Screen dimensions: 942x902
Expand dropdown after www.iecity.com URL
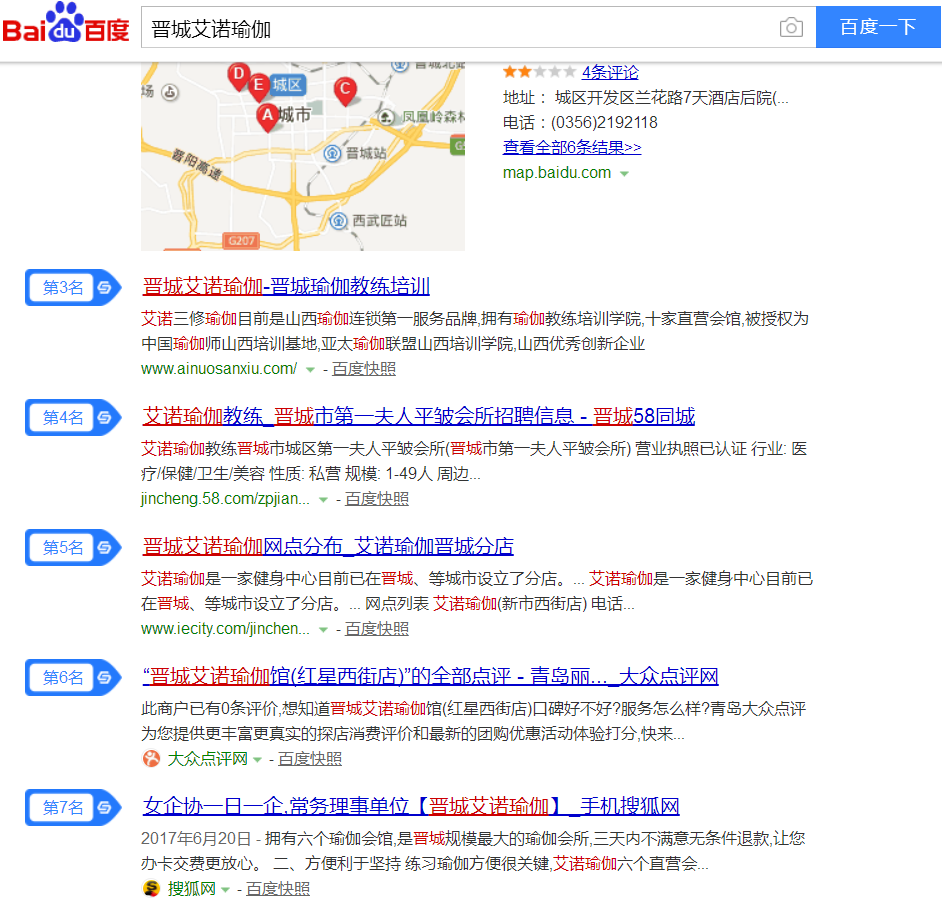point(323,630)
